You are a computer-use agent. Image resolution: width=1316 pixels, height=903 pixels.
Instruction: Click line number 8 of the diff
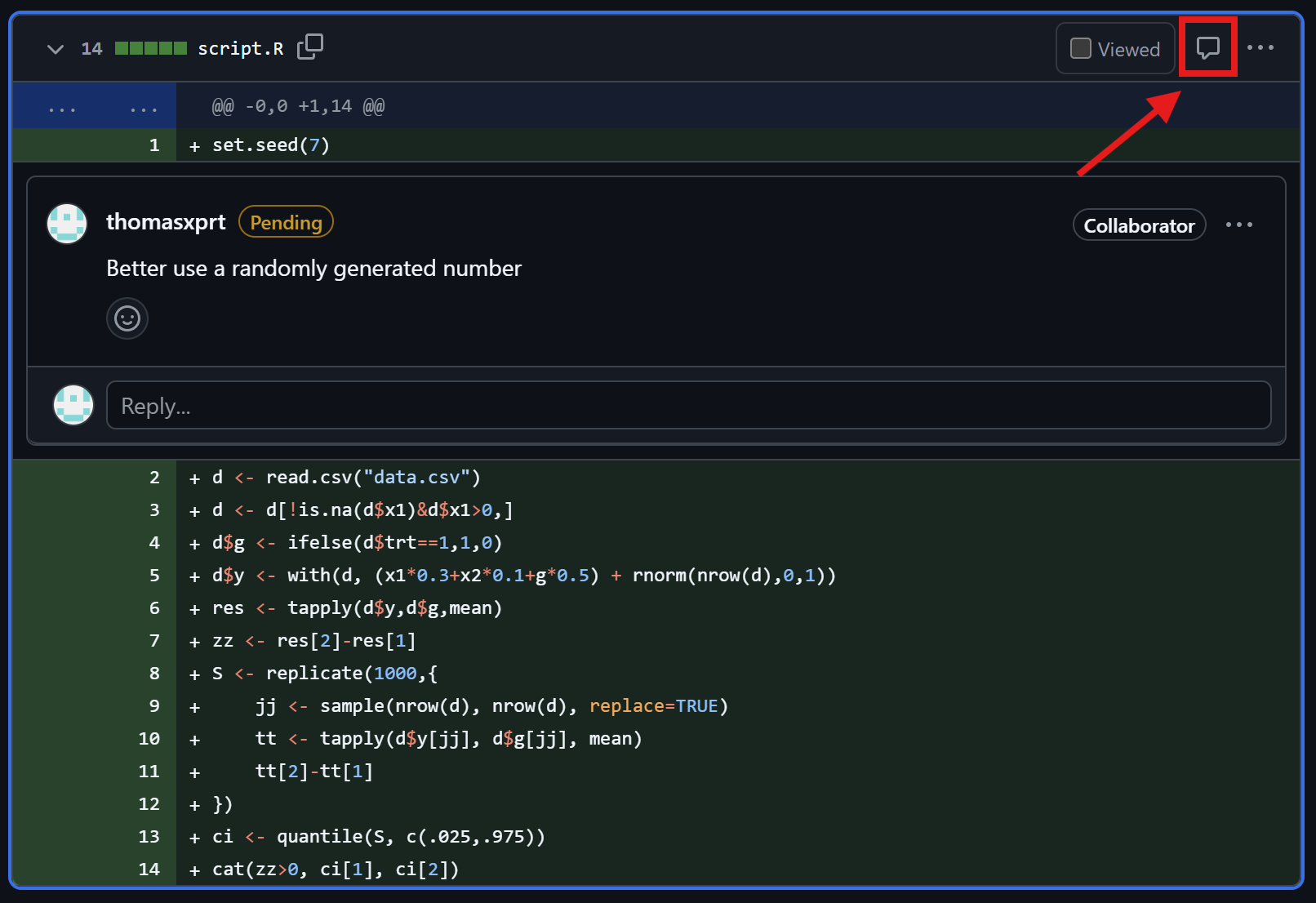(x=154, y=674)
